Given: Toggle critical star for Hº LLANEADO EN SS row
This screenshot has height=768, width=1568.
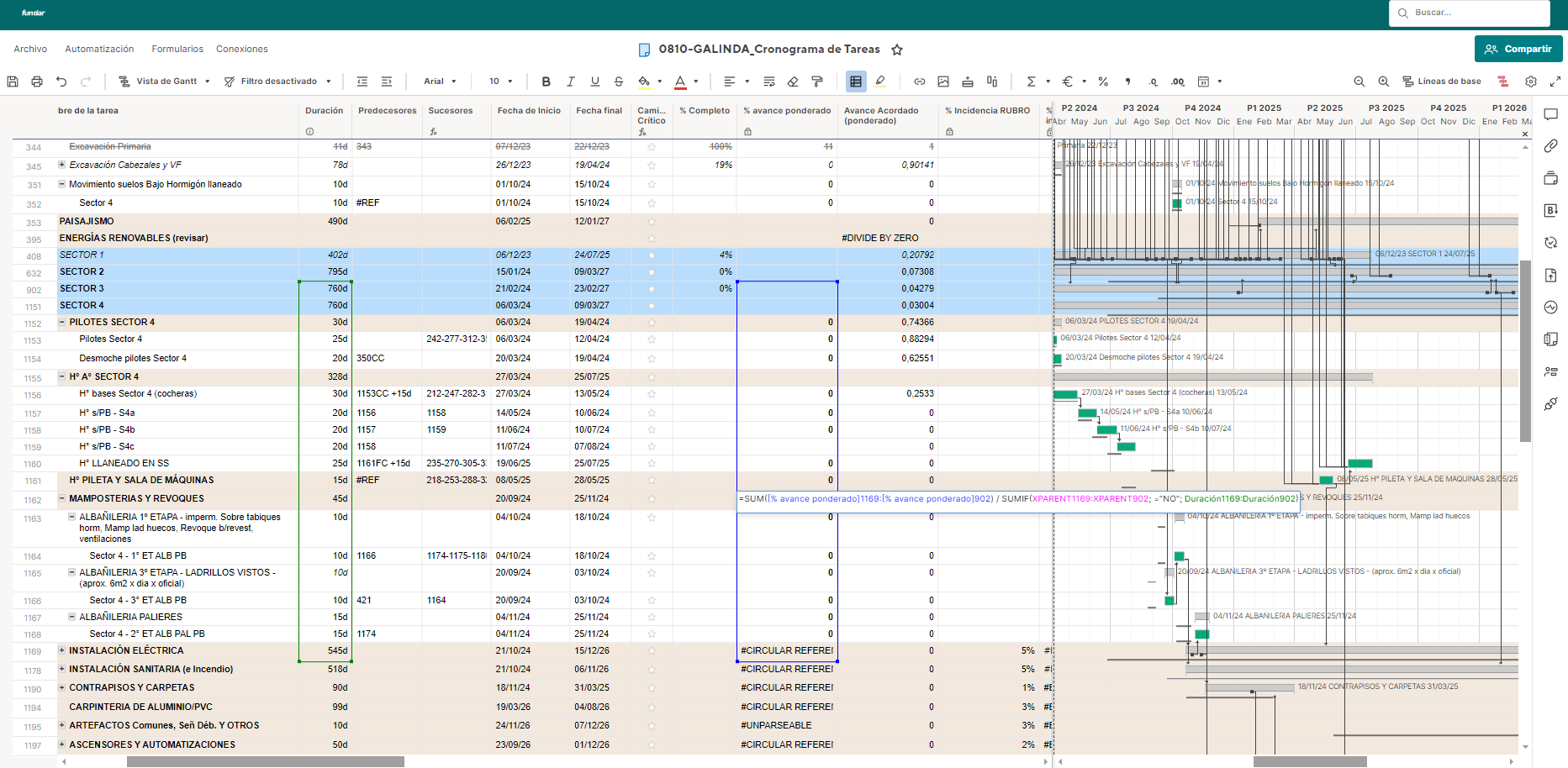Looking at the screenshot, I should pyautogui.click(x=652, y=464).
